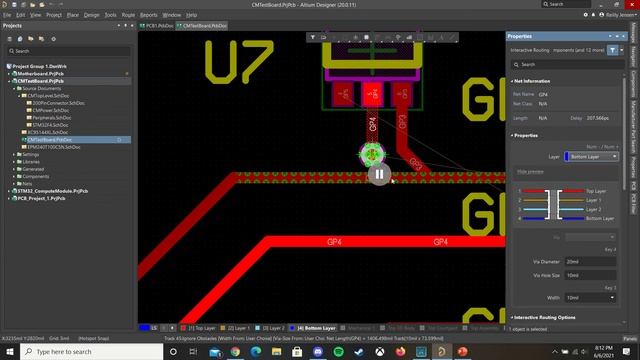
Task: Click the Projects panel search box
Action: (69, 51)
